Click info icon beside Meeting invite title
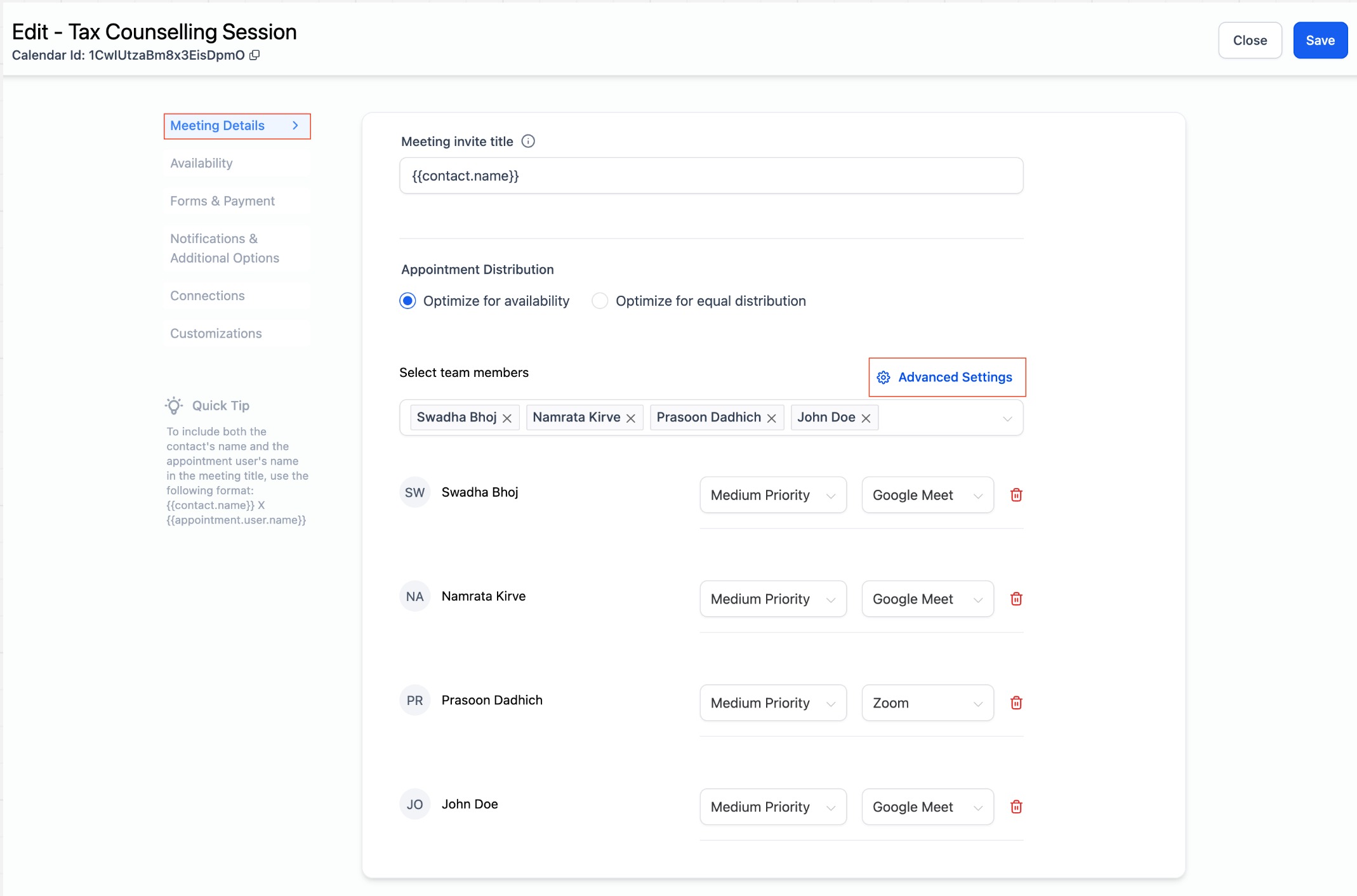This screenshot has height=896, width=1357. pos(527,142)
